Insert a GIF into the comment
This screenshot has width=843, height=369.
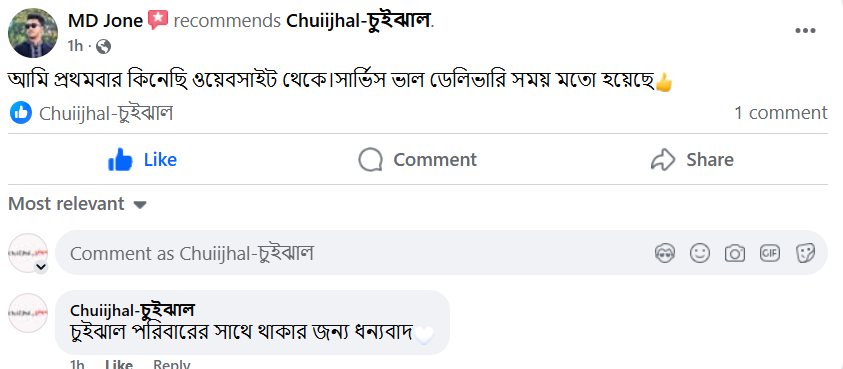(x=769, y=253)
